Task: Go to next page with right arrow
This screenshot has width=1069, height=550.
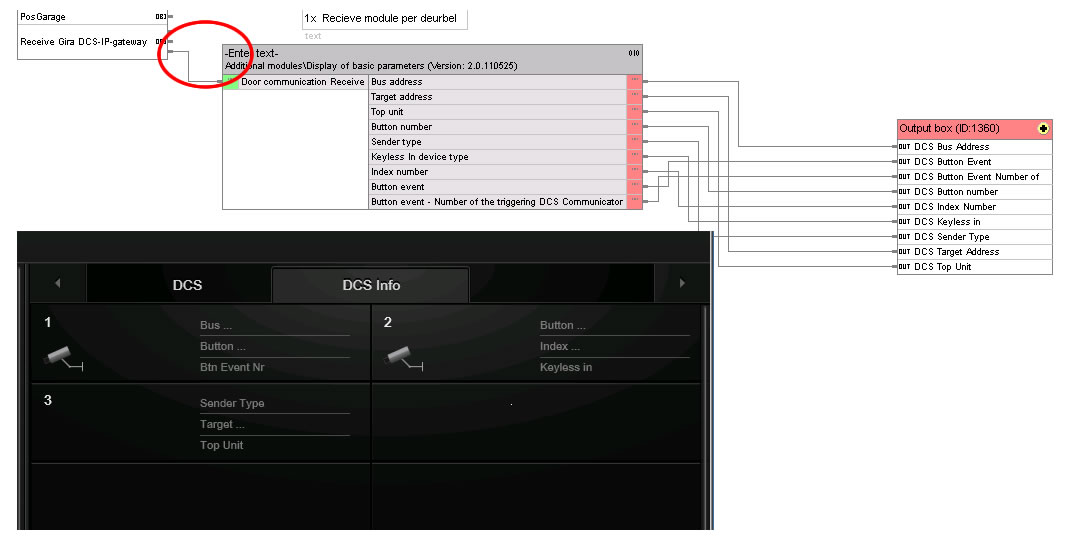Action: pos(683,284)
